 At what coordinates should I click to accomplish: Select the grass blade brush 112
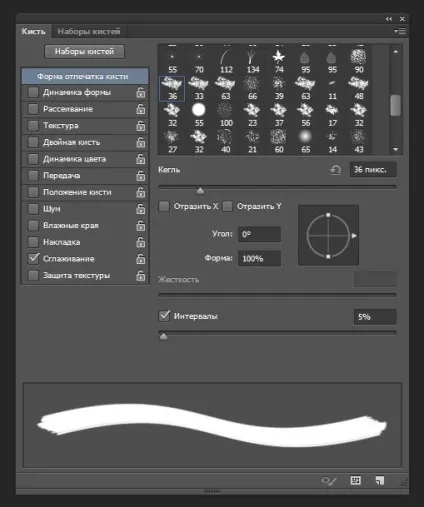point(226,61)
